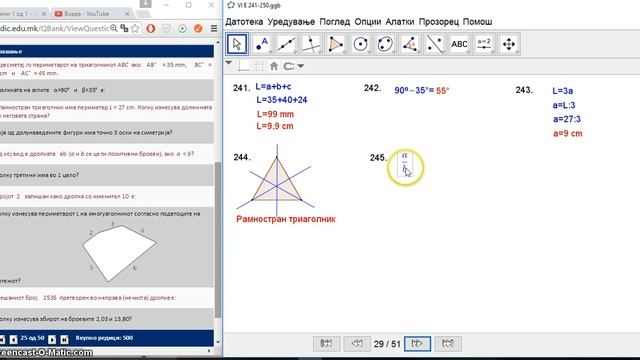Select the Move arrow tool in GeoGebra

pos(237,44)
